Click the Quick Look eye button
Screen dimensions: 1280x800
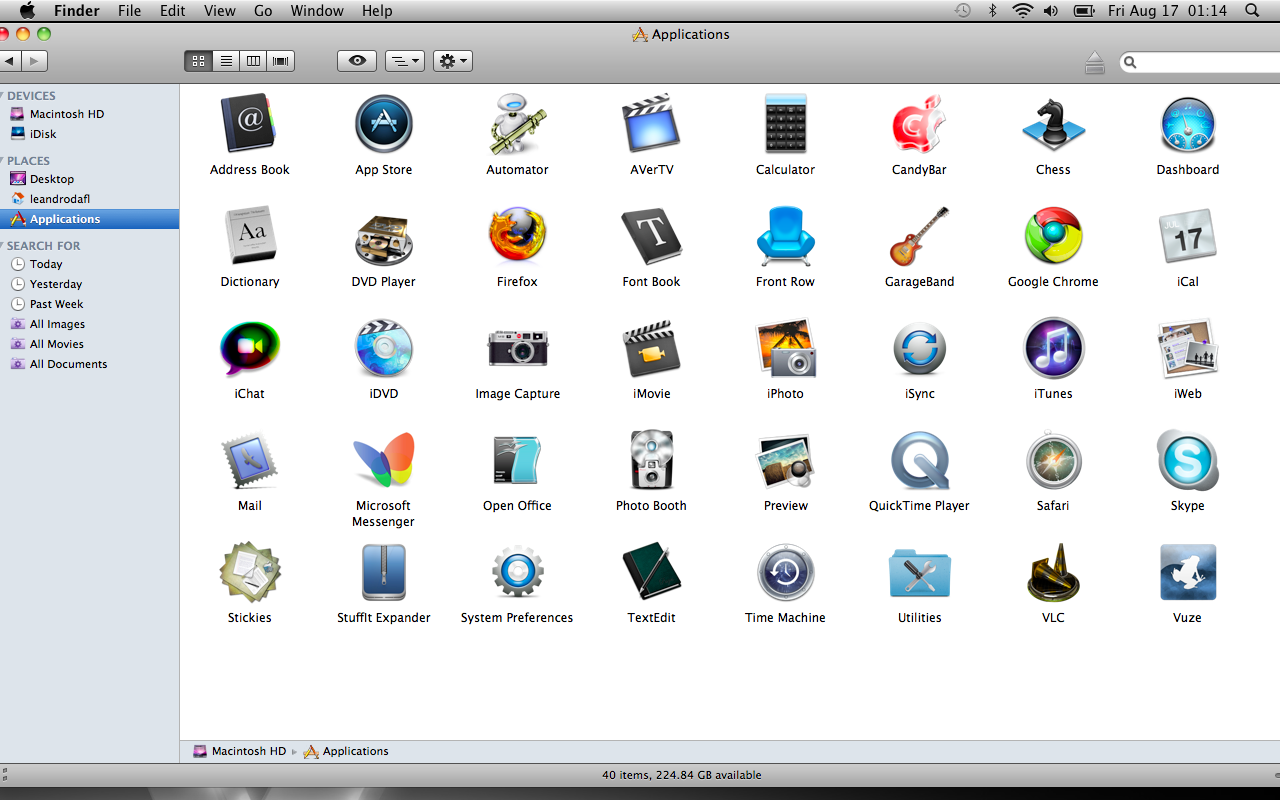click(357, 61)
